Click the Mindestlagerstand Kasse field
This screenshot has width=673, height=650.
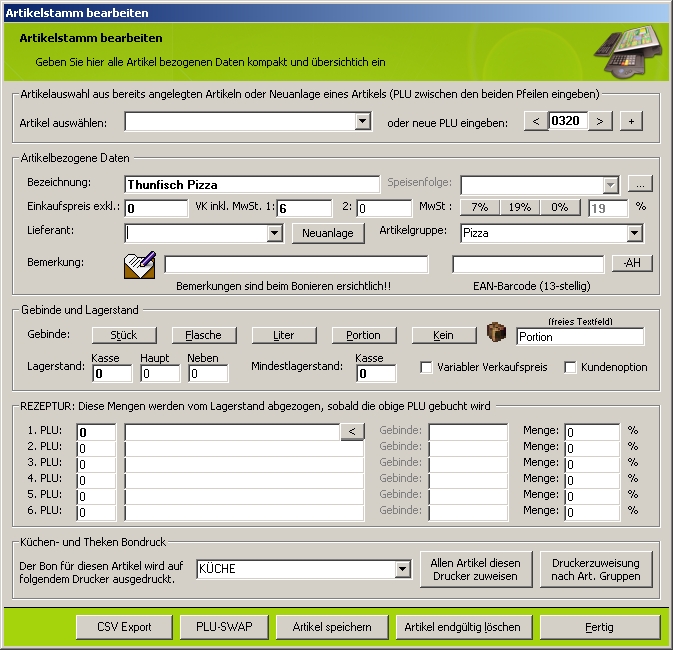click(x=376, y=374)
